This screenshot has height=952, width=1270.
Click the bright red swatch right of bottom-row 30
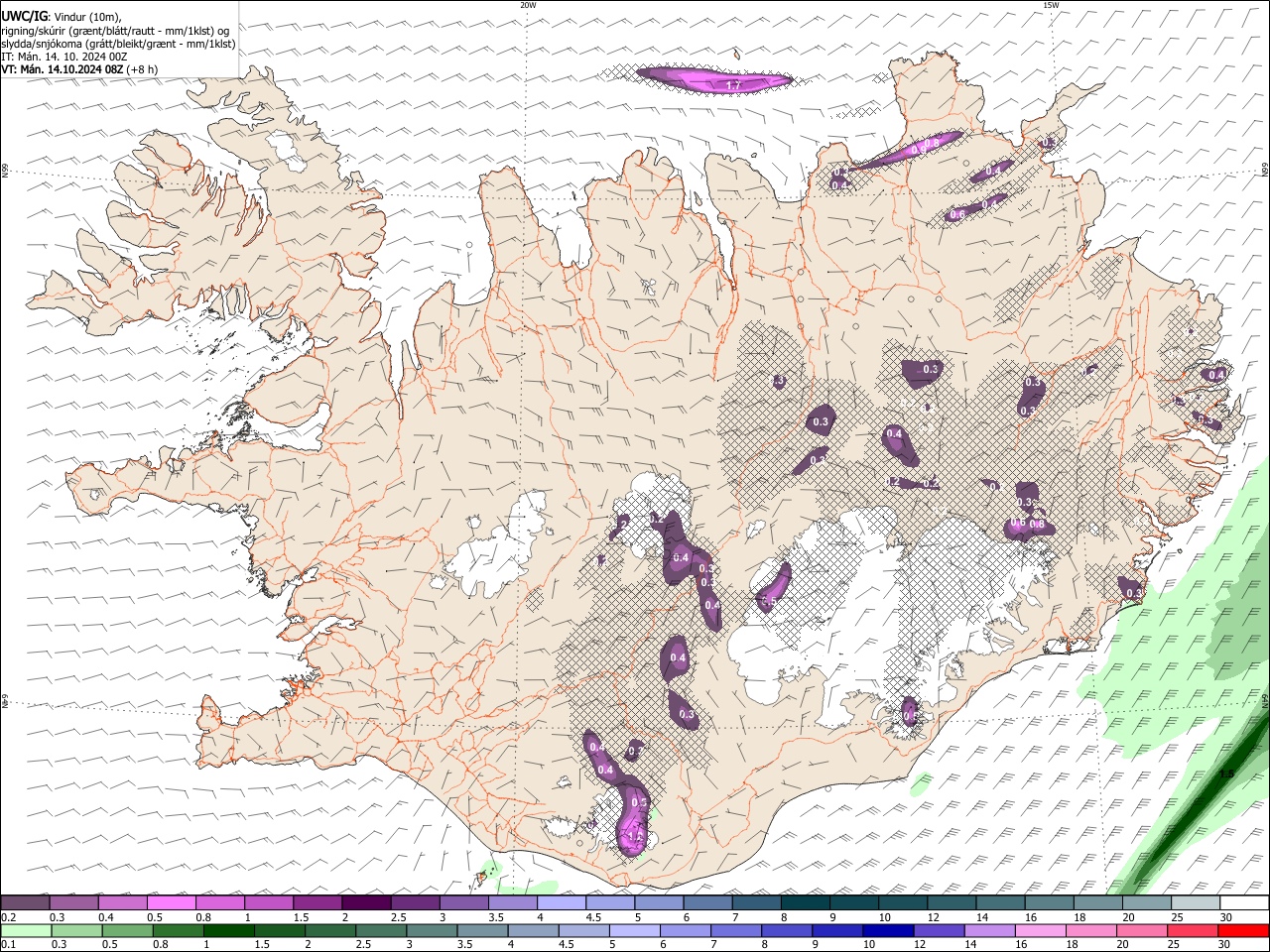pyautogui.click(x=1241, y=930)
